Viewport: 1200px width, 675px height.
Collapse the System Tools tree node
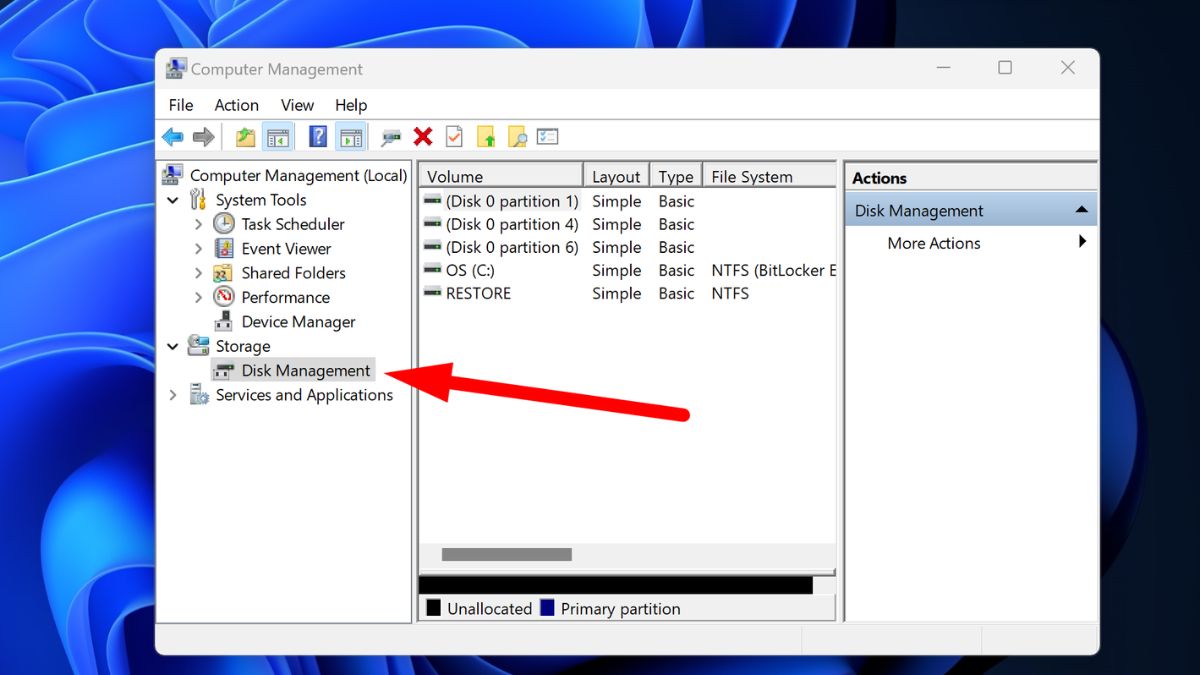(173, 200)
